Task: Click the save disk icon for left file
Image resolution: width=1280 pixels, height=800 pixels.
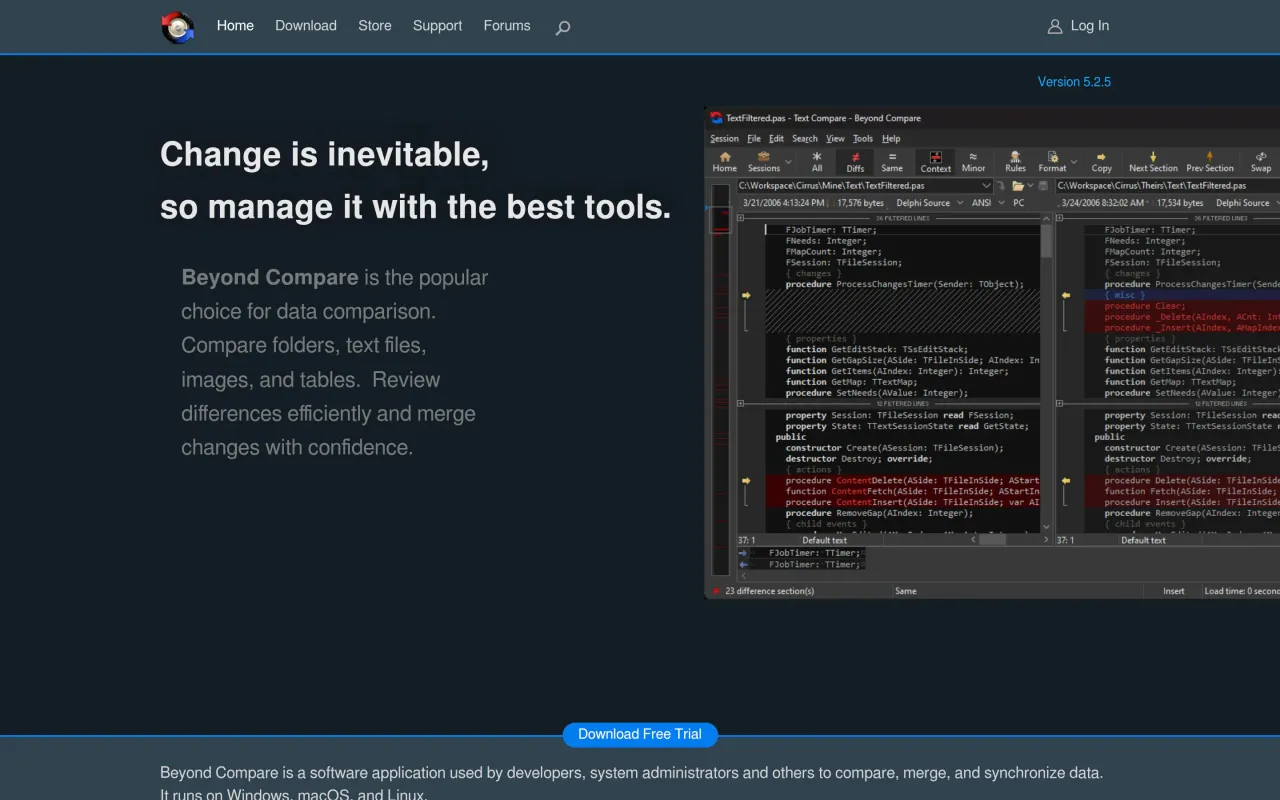Action: [x=1043, y=186]
